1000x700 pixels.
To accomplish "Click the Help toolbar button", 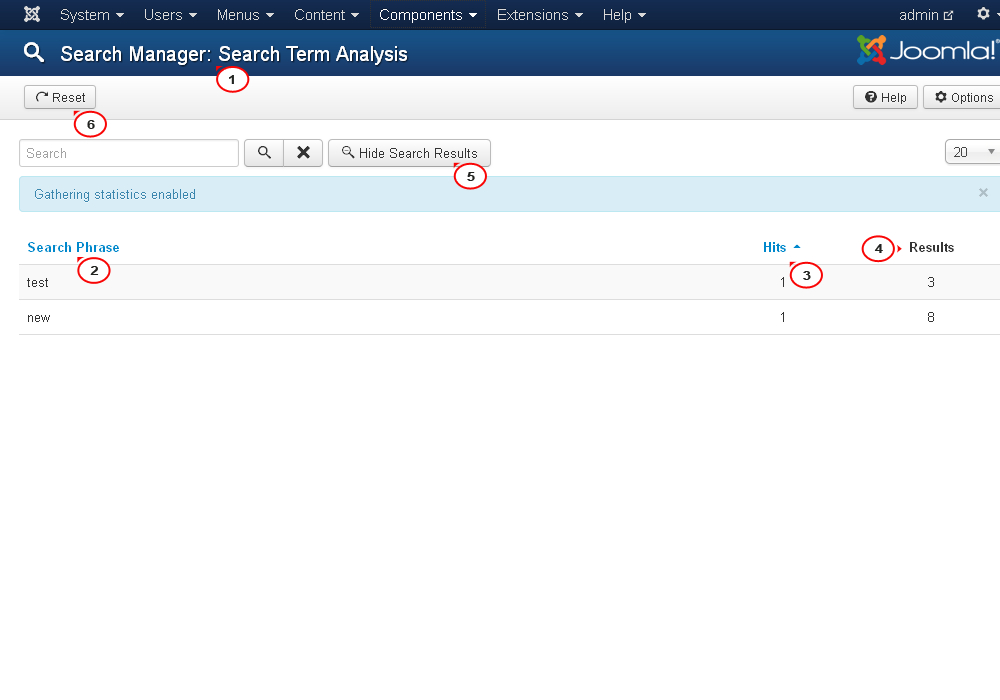I will [x=885, y=97].
